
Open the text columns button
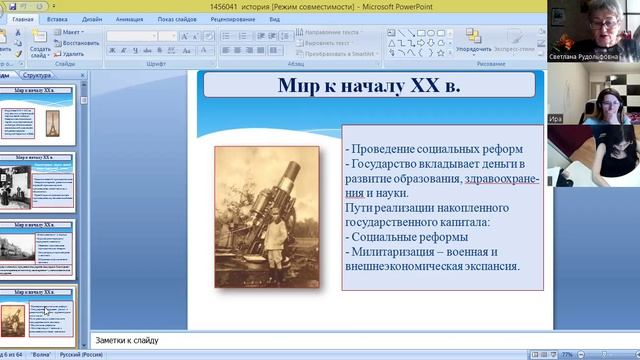(276, 50)
